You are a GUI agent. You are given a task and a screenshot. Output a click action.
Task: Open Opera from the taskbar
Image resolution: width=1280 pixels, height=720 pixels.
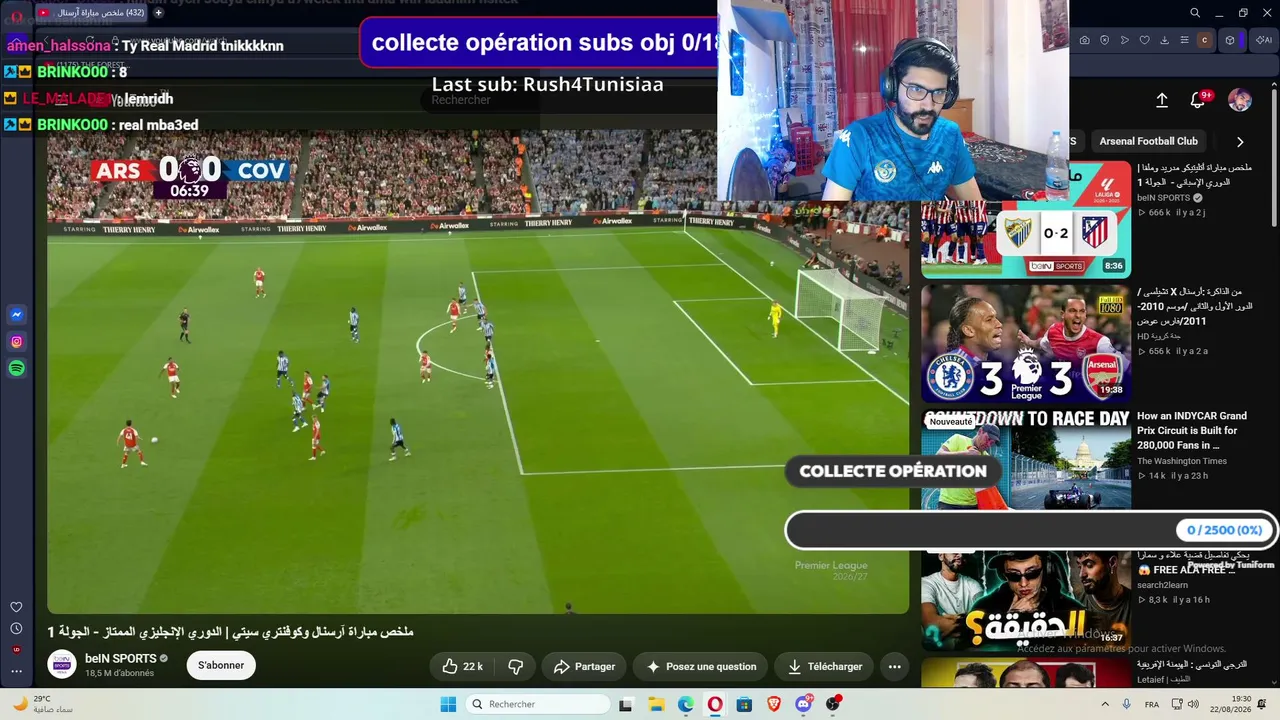click(x=715, y=704)
